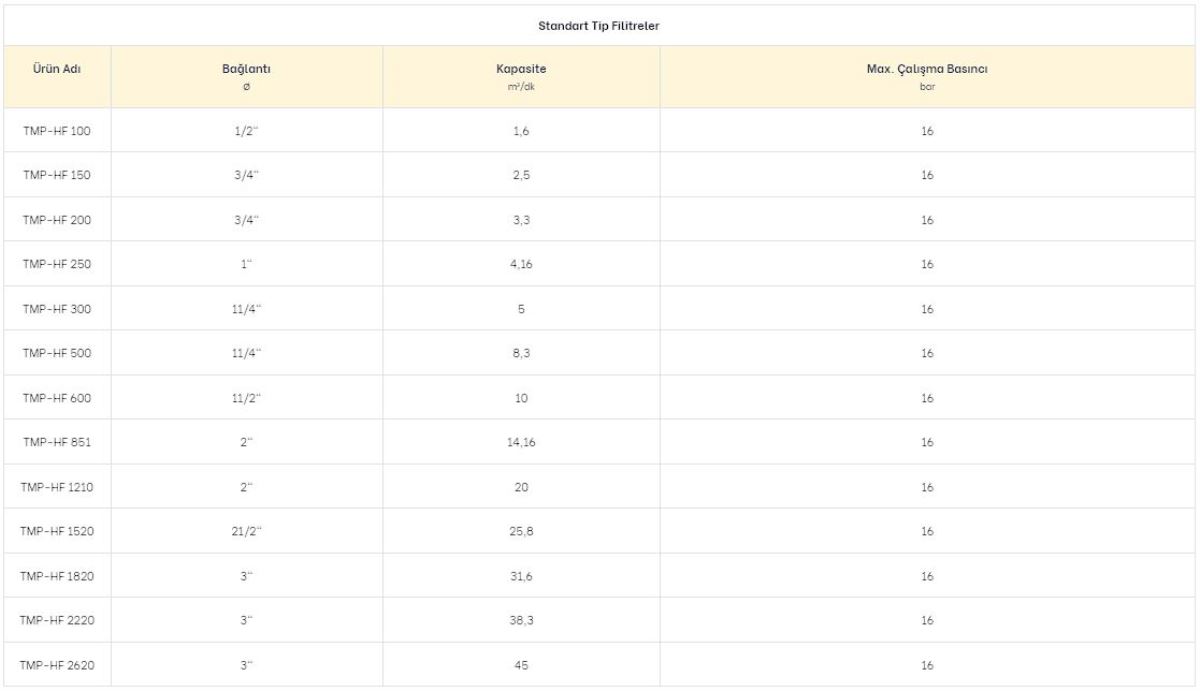This screenshot has width=1200, height=691.
Task: Click the TMP-HF 1820 product name
Action: pyautogui.click(x=57, y=576)
